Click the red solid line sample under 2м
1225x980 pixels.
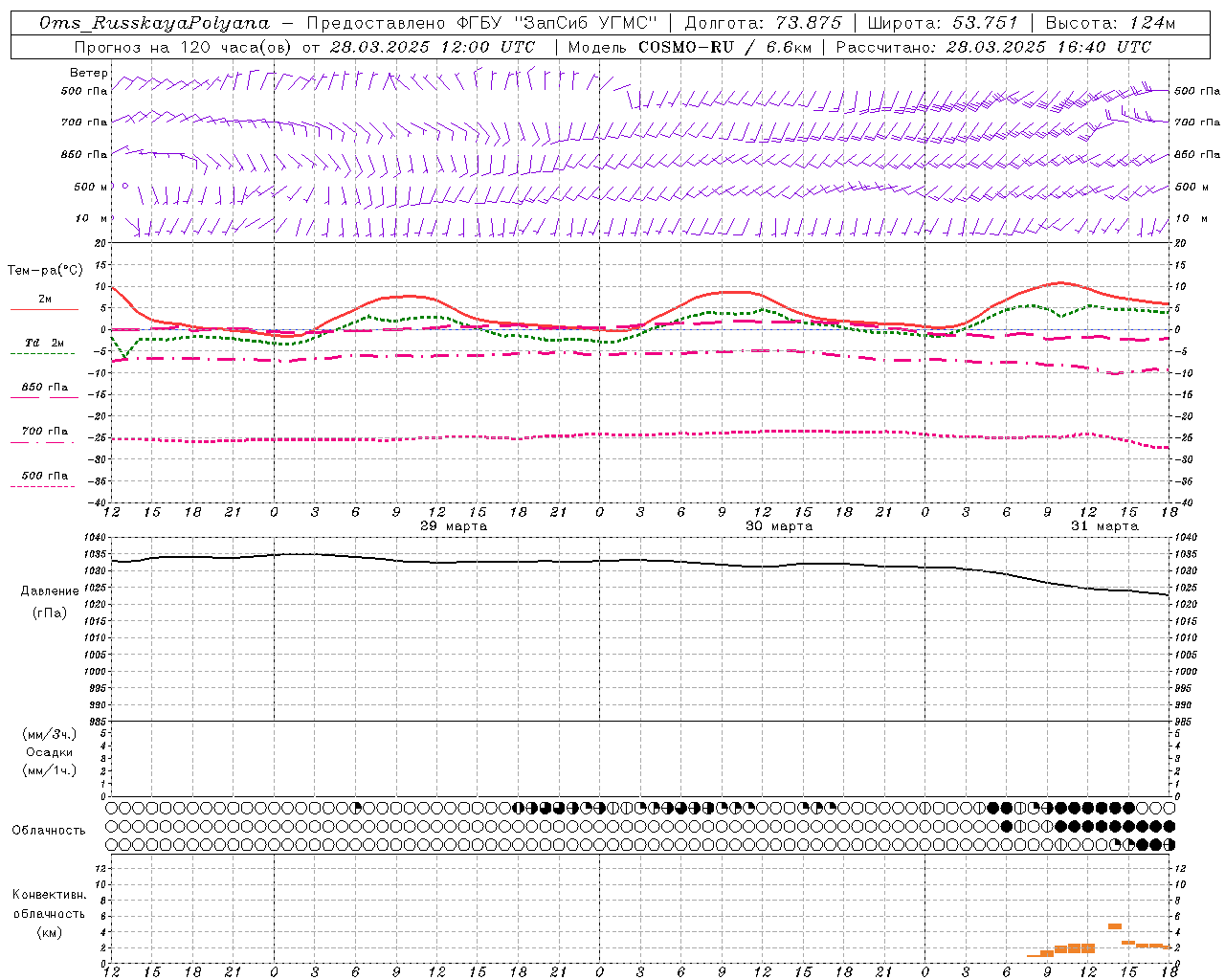[x=44, y=309]
